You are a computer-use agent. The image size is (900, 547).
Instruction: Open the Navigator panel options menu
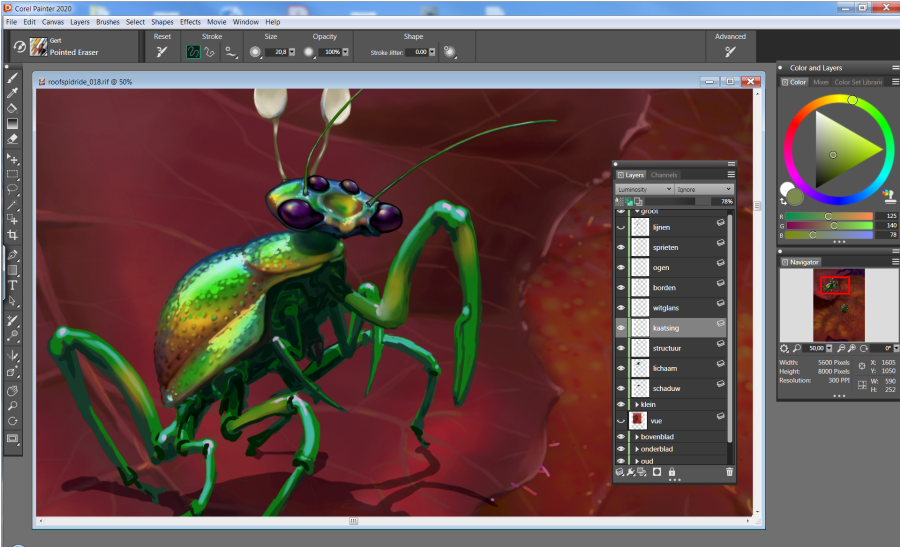pos(895,262)
